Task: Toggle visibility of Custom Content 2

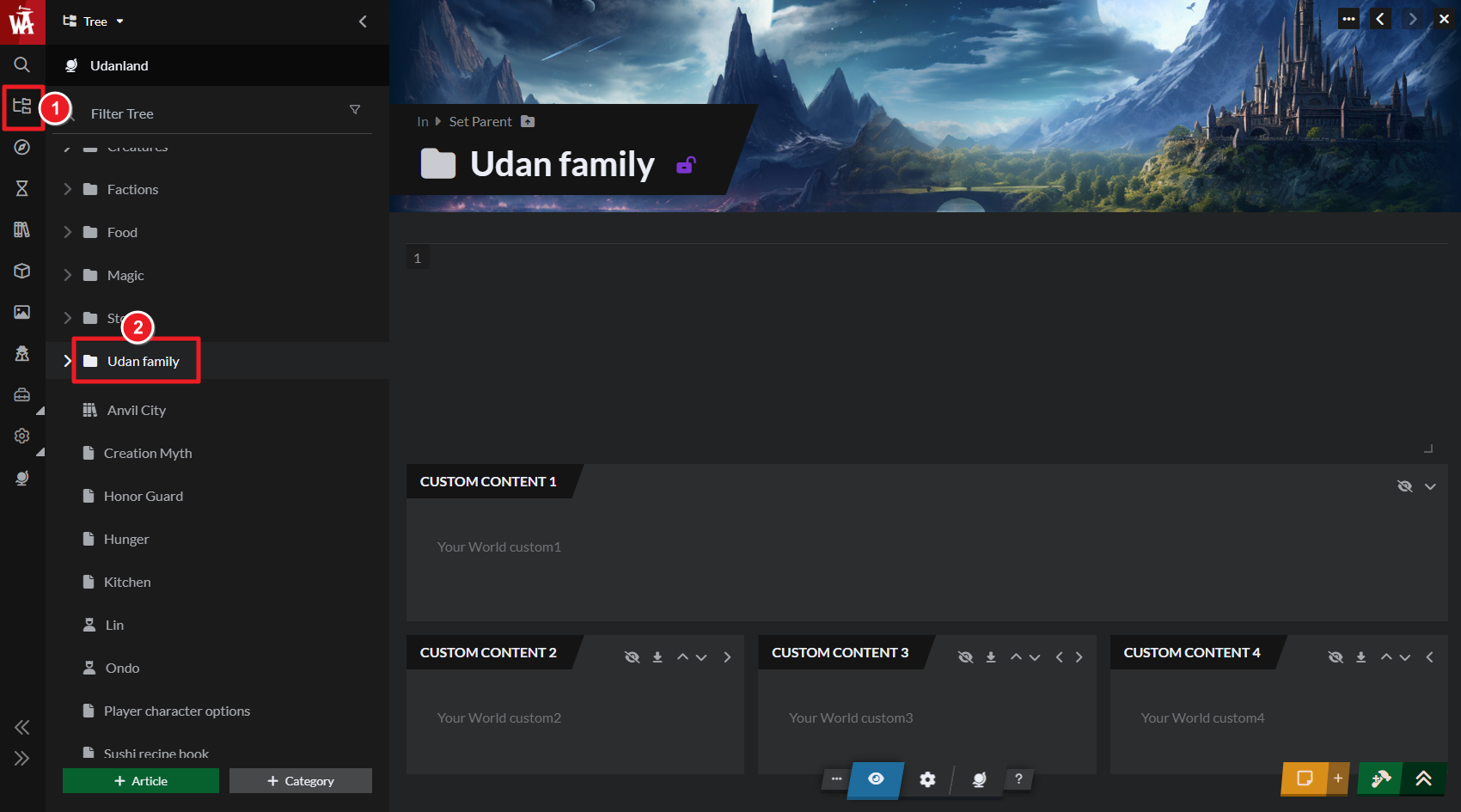Action: pyautogui.click(x=632, y=656)
